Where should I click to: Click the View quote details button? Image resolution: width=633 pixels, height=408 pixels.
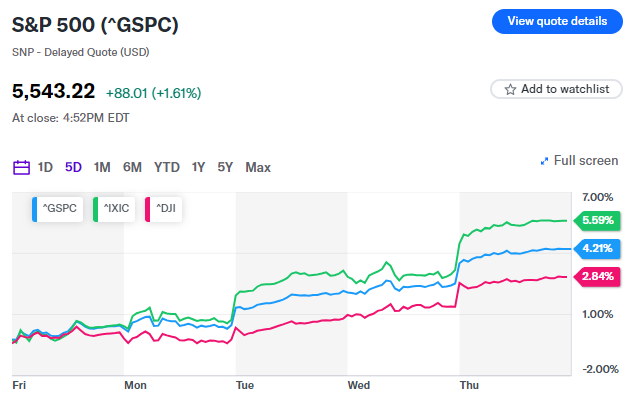coord(557,21)
